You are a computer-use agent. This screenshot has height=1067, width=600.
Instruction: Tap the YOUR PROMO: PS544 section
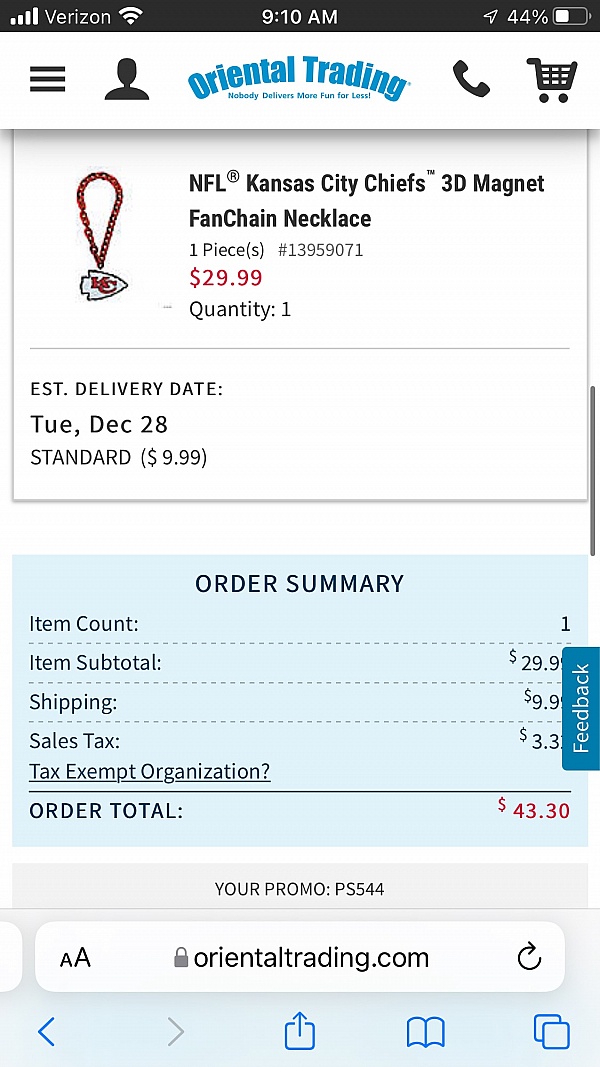299,888
